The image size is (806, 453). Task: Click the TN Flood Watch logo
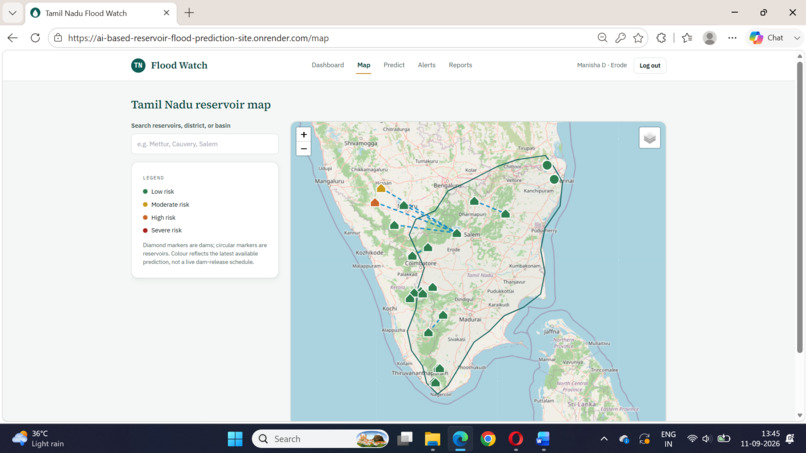tap(138, 65)
